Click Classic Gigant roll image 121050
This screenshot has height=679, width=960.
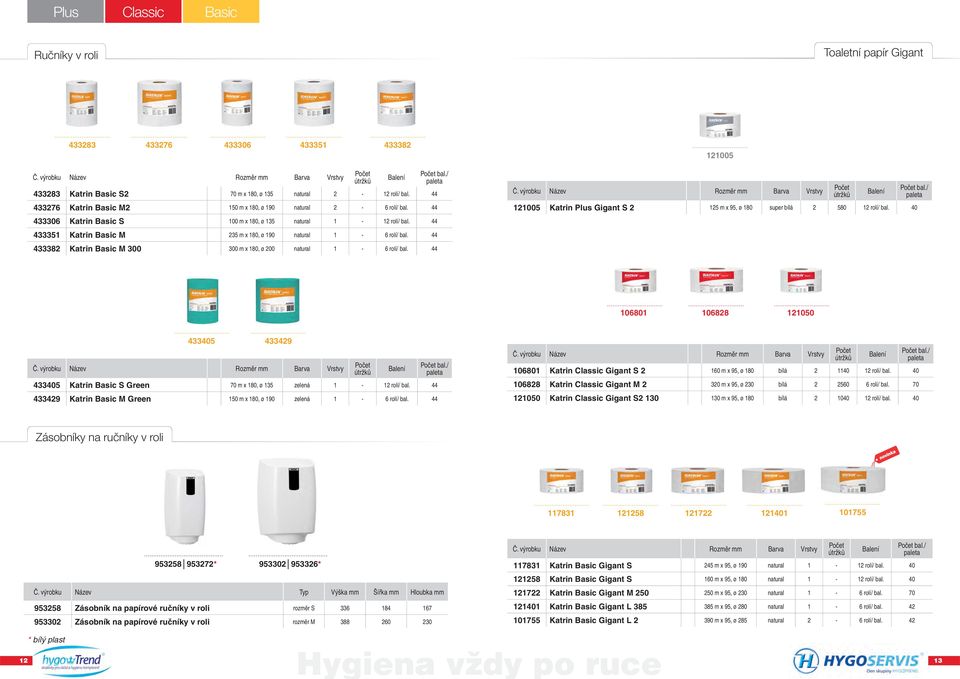[801, 280]
